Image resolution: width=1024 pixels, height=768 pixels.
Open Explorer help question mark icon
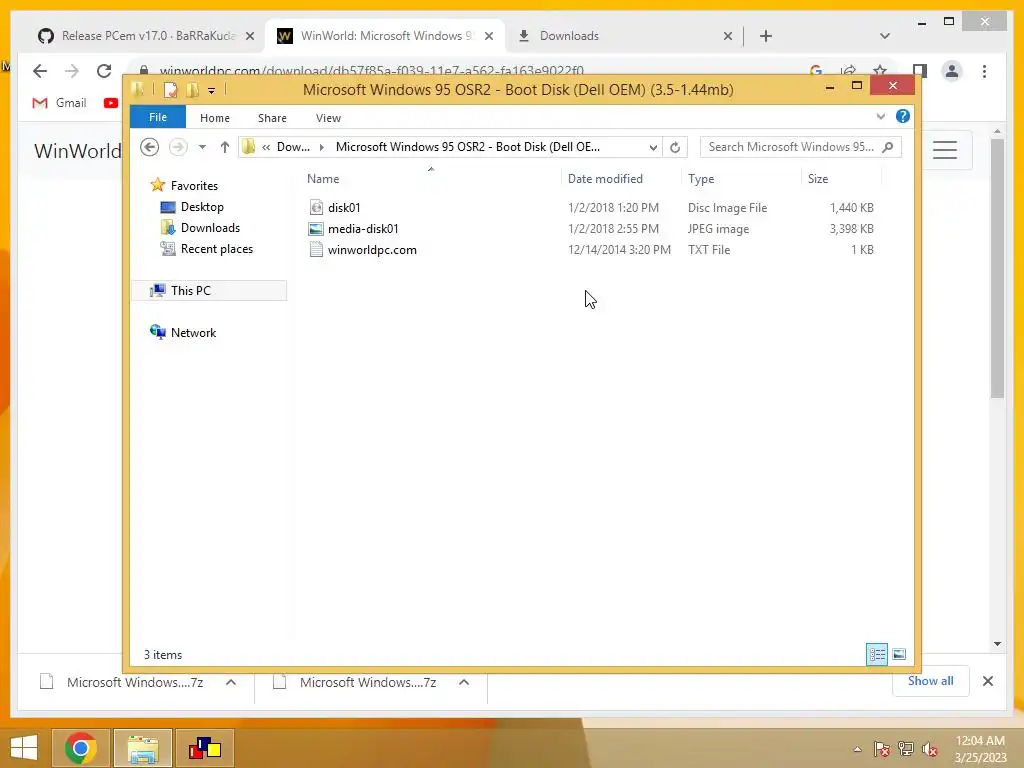903,116
